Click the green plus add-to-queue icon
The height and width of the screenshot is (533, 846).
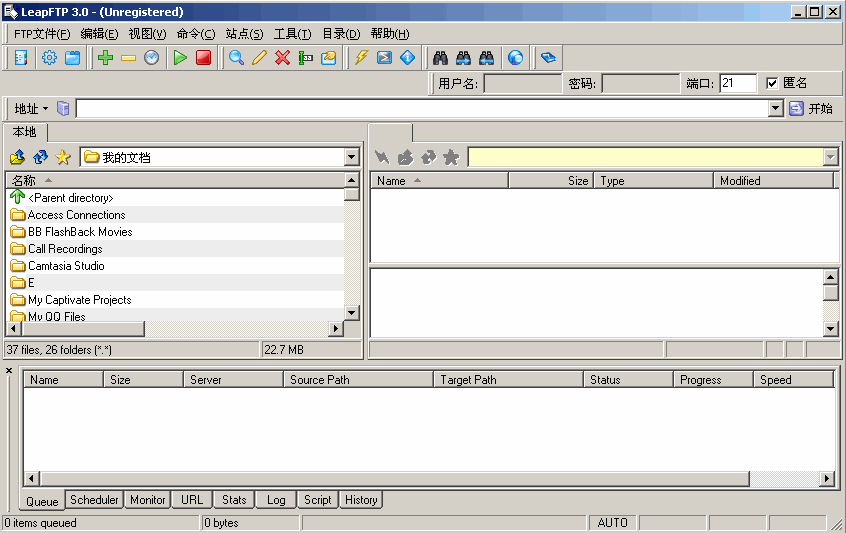tap(105, 58)
